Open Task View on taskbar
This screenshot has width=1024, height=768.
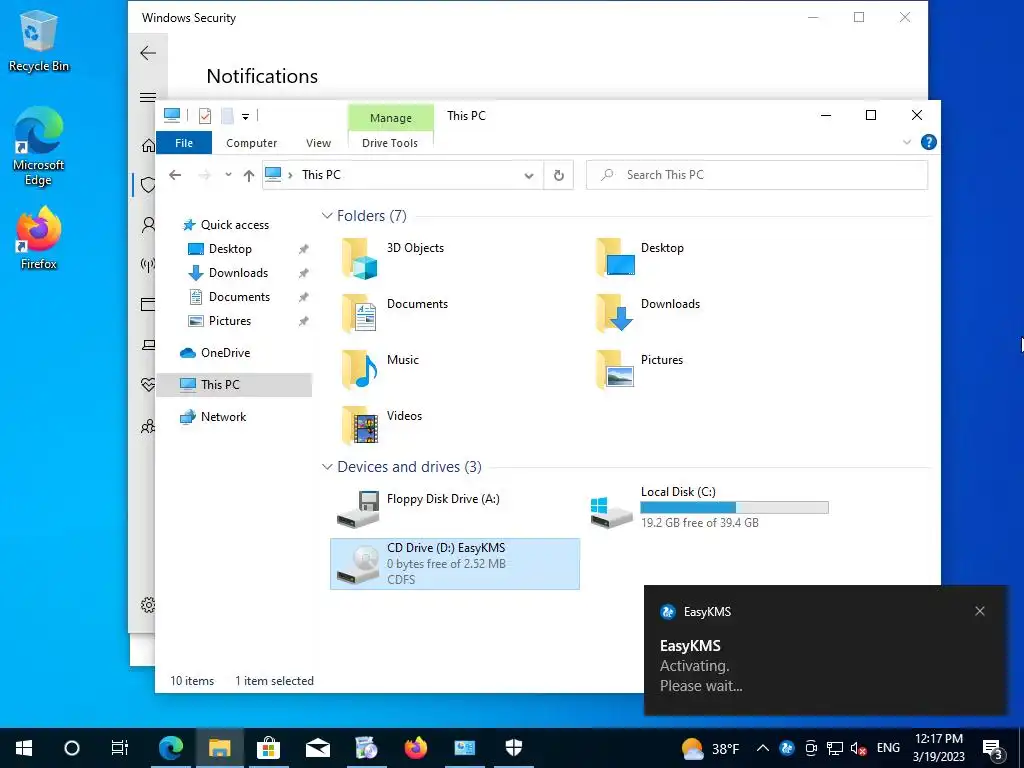pos(120,748)
